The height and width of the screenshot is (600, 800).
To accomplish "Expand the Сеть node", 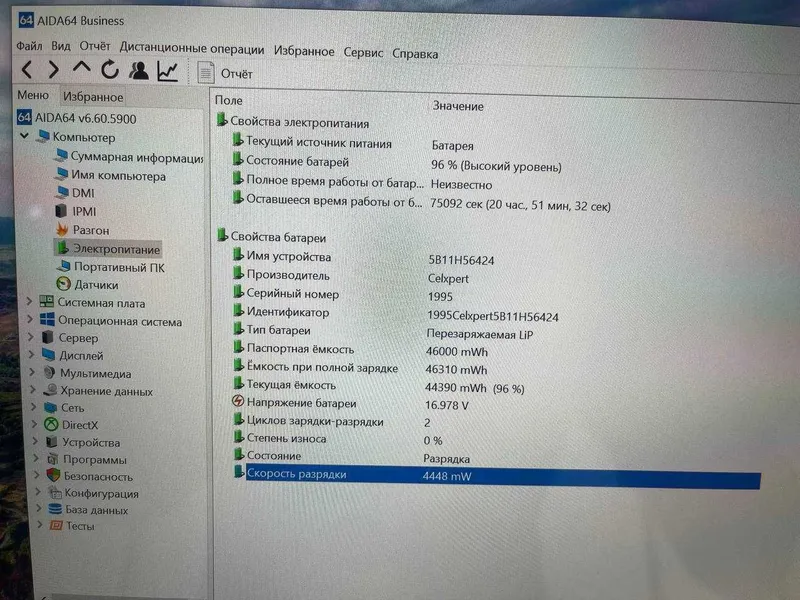I will coord(34,407).
